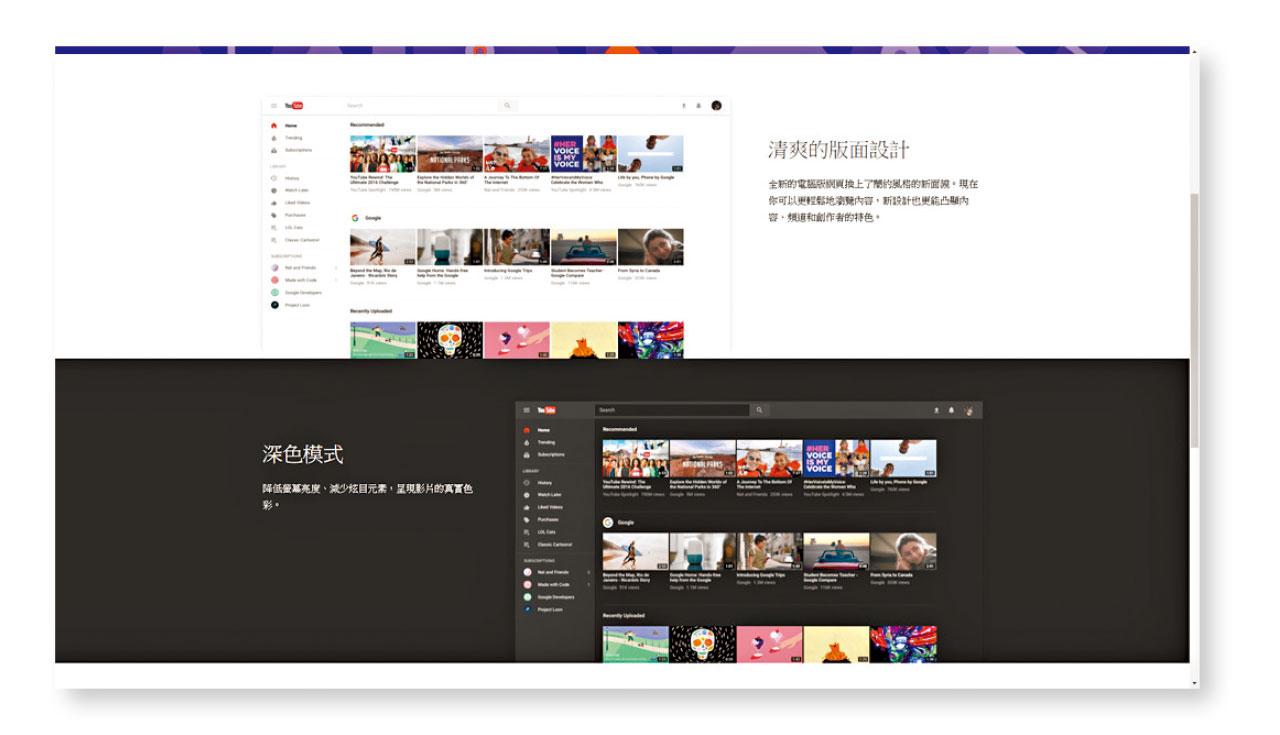Click the hamburger menu icon in dark-mode YouTube
The width and height of the screenshot is (1280, 735).
click(526, 410)
